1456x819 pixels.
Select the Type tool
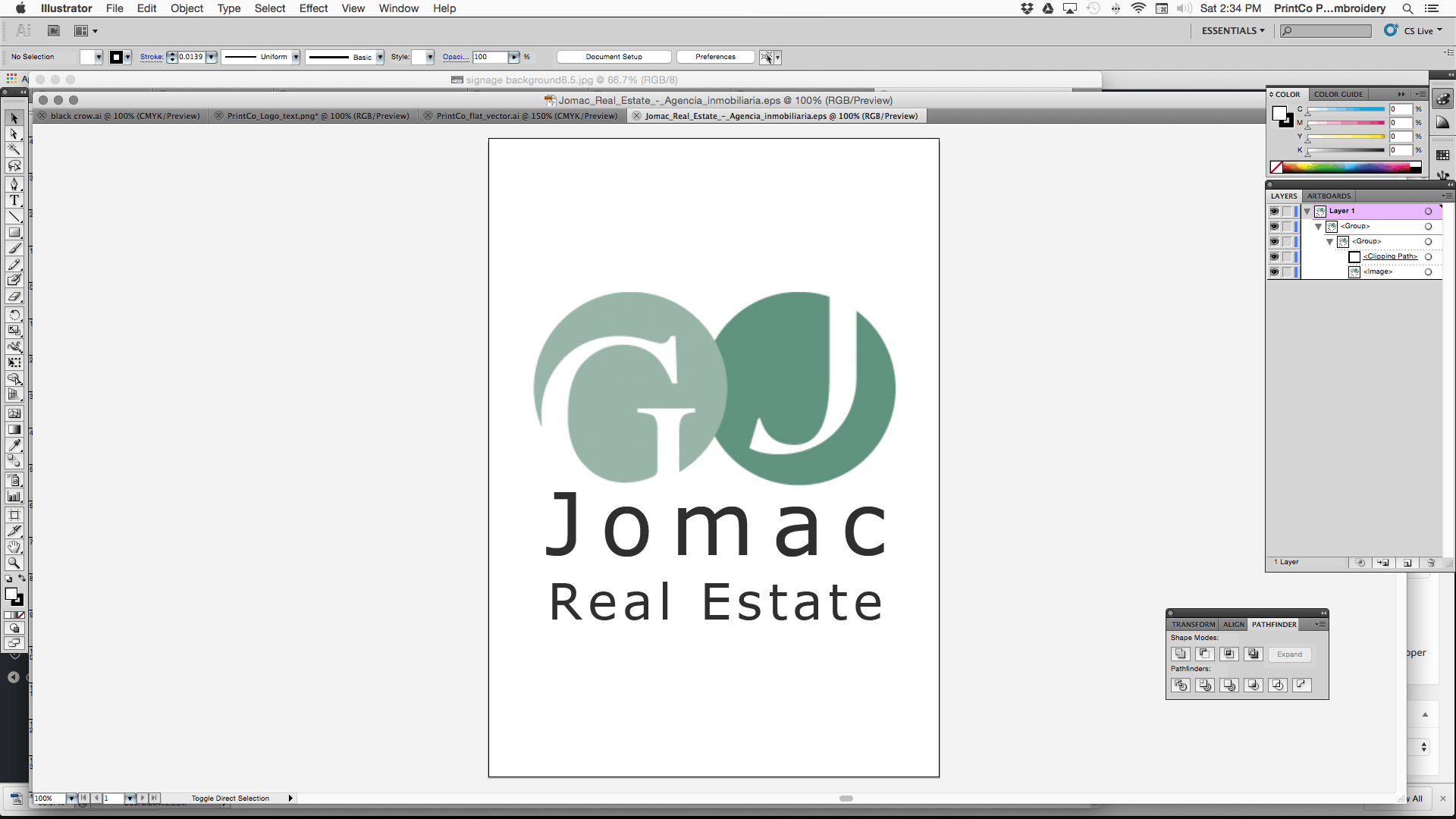pyautogui.click(x=14, y=200)
